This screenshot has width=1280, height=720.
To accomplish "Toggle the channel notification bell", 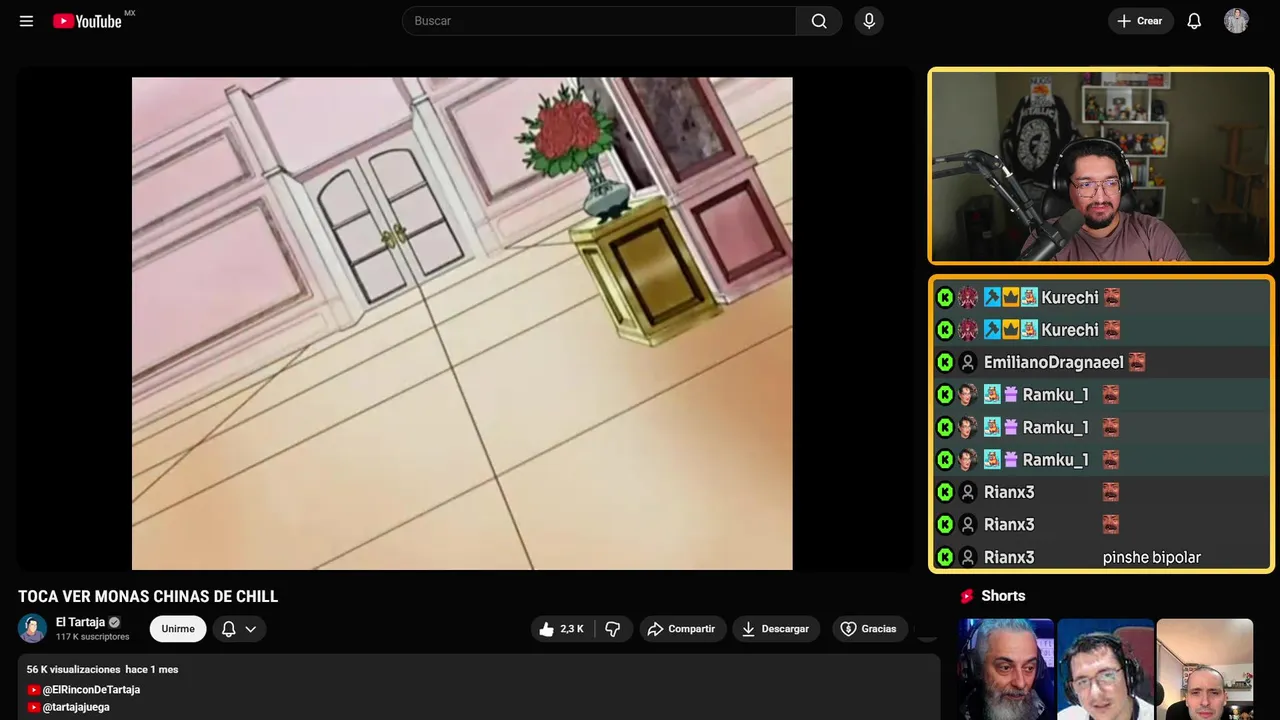I will [x=229, y=629].
